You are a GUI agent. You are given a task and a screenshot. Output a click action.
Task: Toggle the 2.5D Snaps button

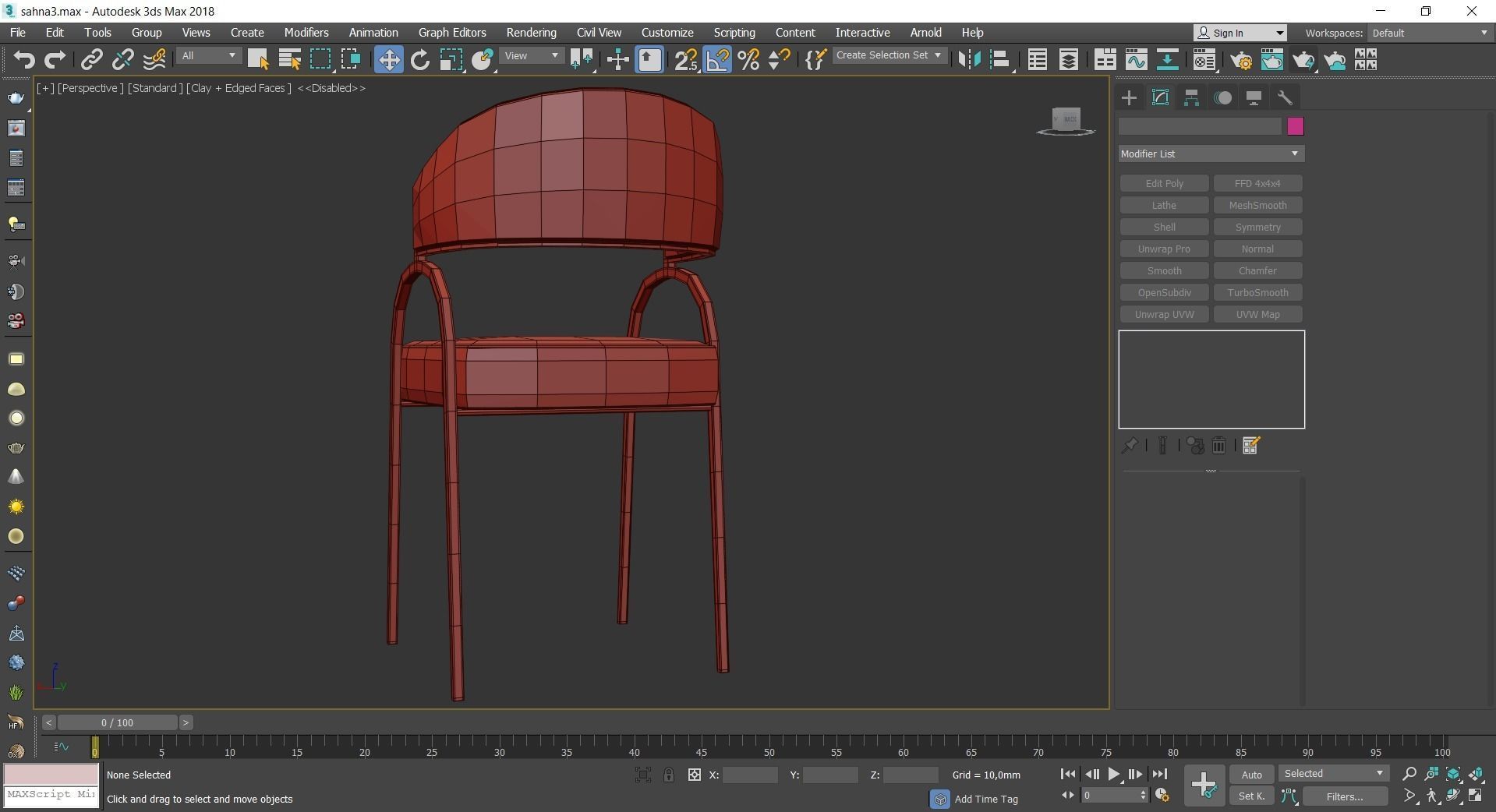(x=686, y=60)
